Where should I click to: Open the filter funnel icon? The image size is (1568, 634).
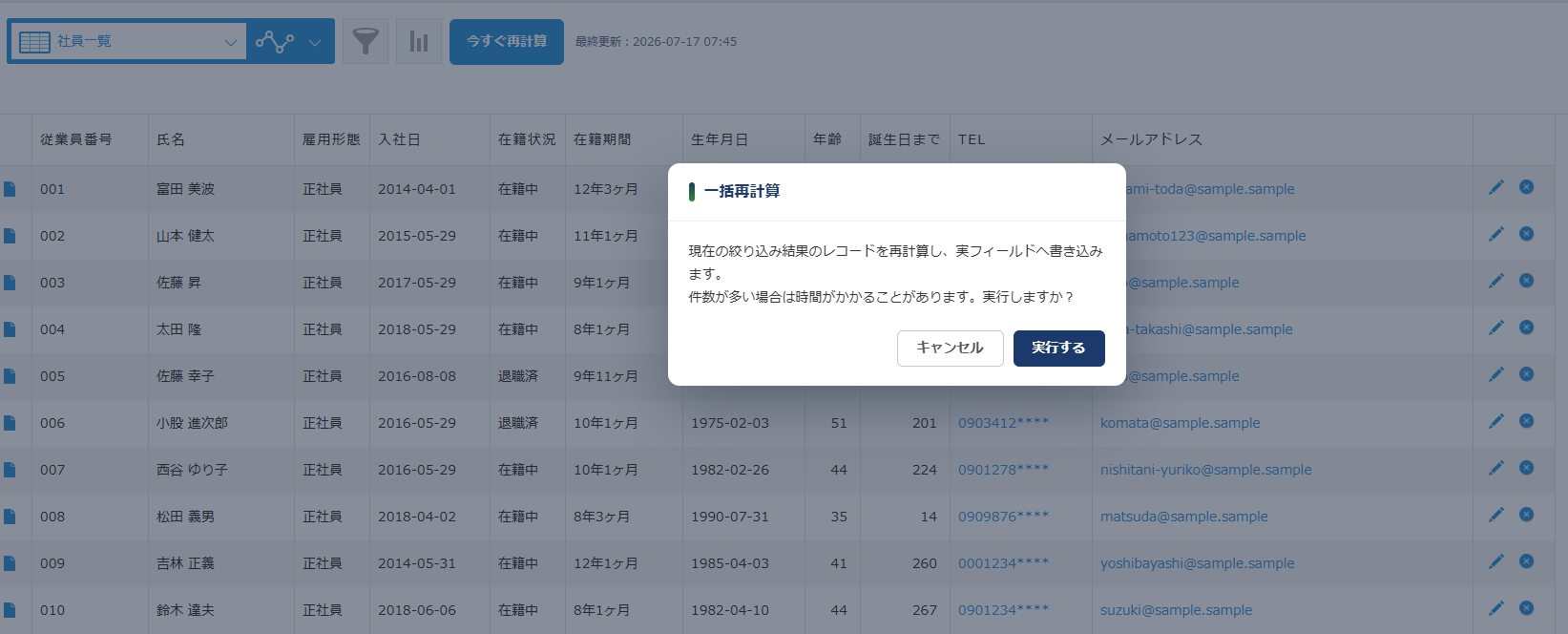pos(366,42)
